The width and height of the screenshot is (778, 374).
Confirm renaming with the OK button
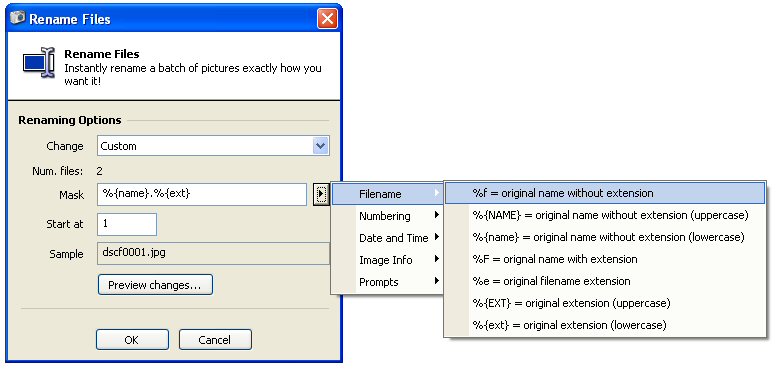click(x=132, y=340)
